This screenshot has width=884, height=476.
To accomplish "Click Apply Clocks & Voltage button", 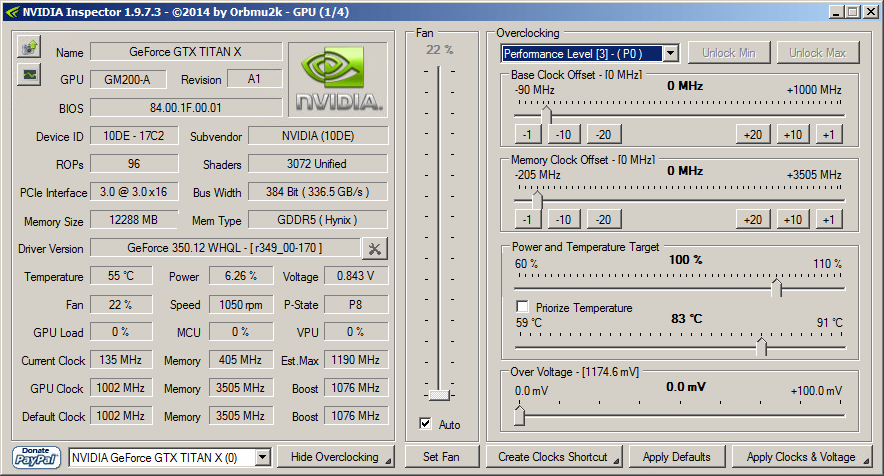I will pyautogui.click(x=801, y=457).
